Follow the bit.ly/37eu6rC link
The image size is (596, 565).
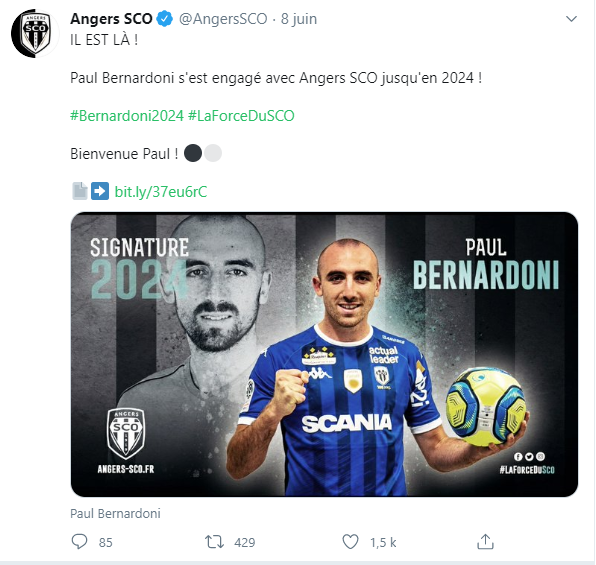click(161, 192)
